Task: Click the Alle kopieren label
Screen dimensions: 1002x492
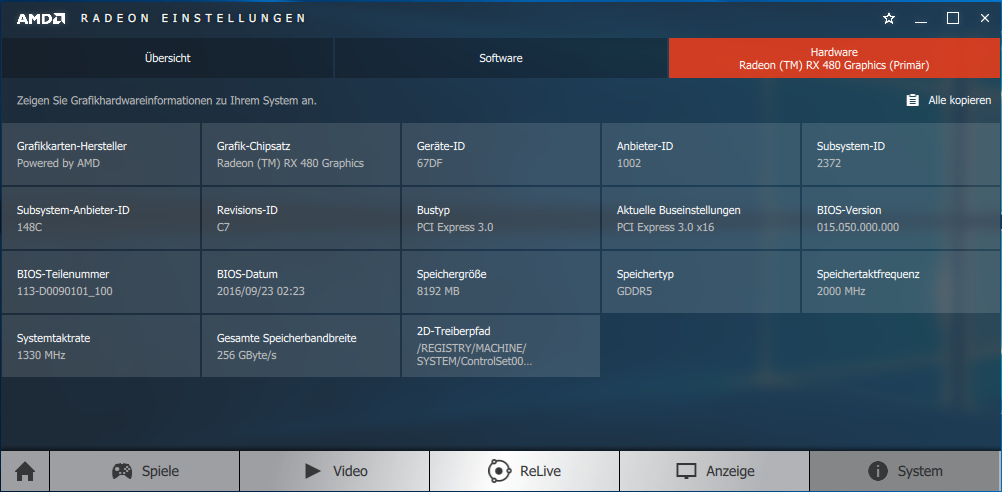Action: point(960,100)
